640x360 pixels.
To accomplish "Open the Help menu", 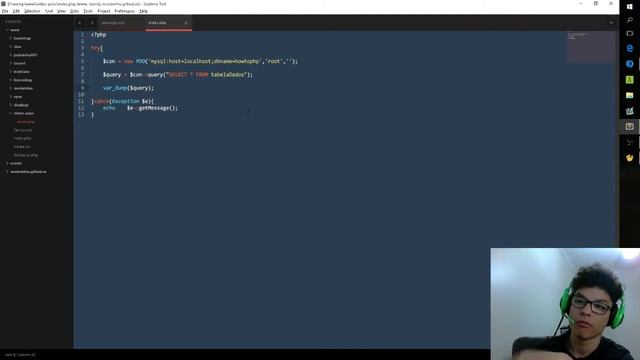I will point(143,11).
